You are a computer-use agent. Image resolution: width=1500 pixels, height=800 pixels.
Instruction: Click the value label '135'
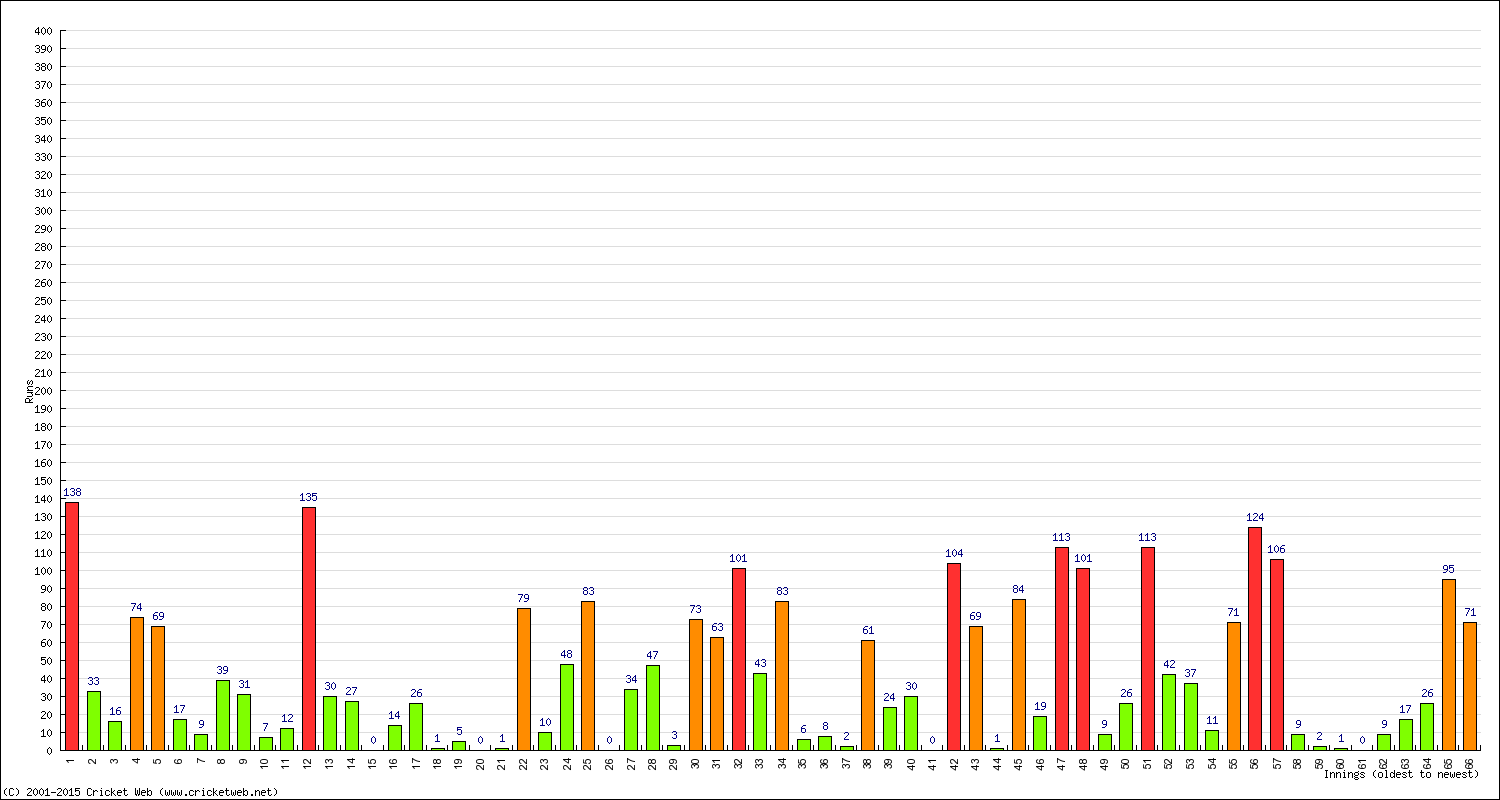[309, 498]
